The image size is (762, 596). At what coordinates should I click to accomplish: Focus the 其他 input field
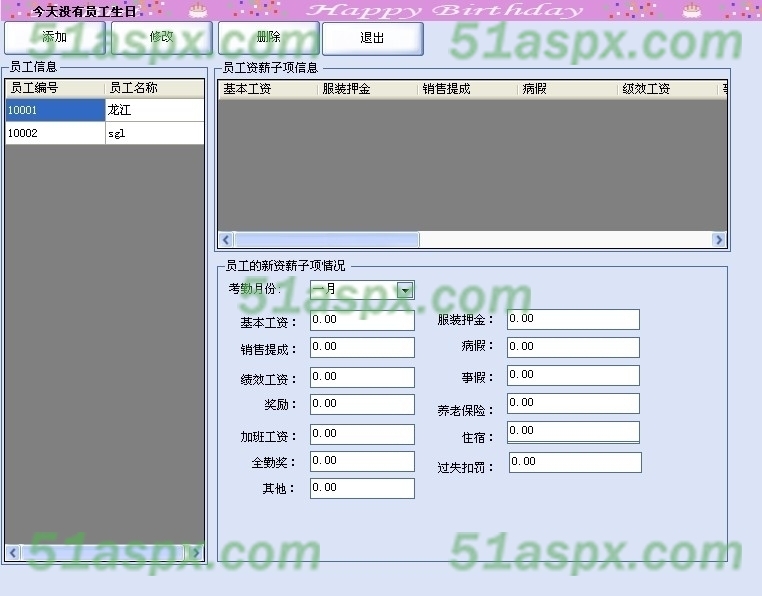point(363,489)
